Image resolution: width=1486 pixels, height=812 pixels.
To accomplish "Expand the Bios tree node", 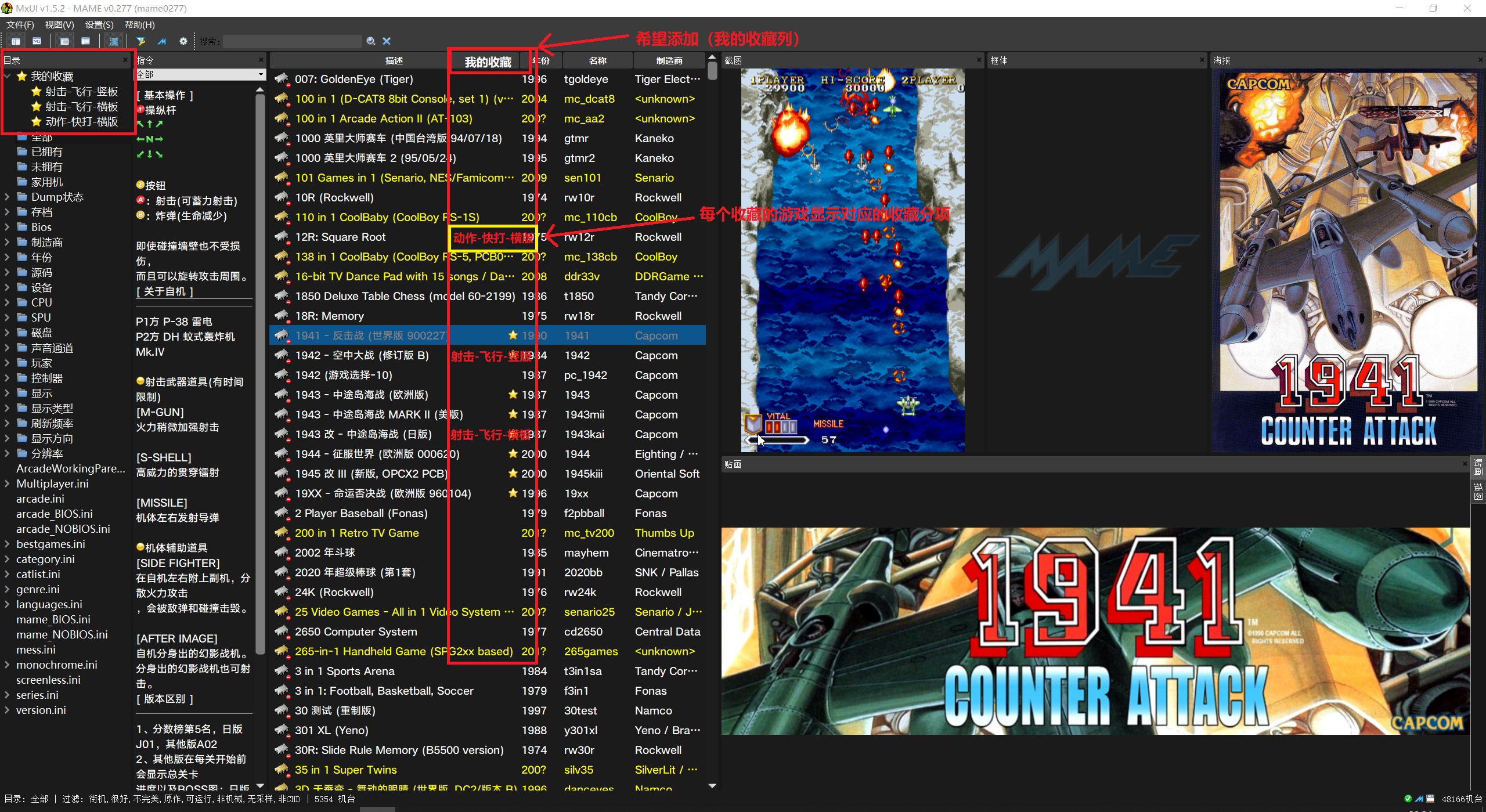I will coord(7,227).
